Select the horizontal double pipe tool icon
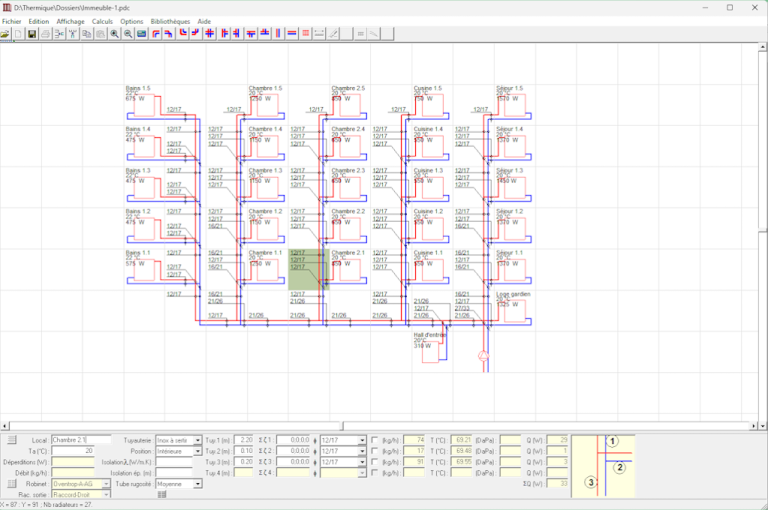The image size is (768, 510). click(x=291, y=34)
